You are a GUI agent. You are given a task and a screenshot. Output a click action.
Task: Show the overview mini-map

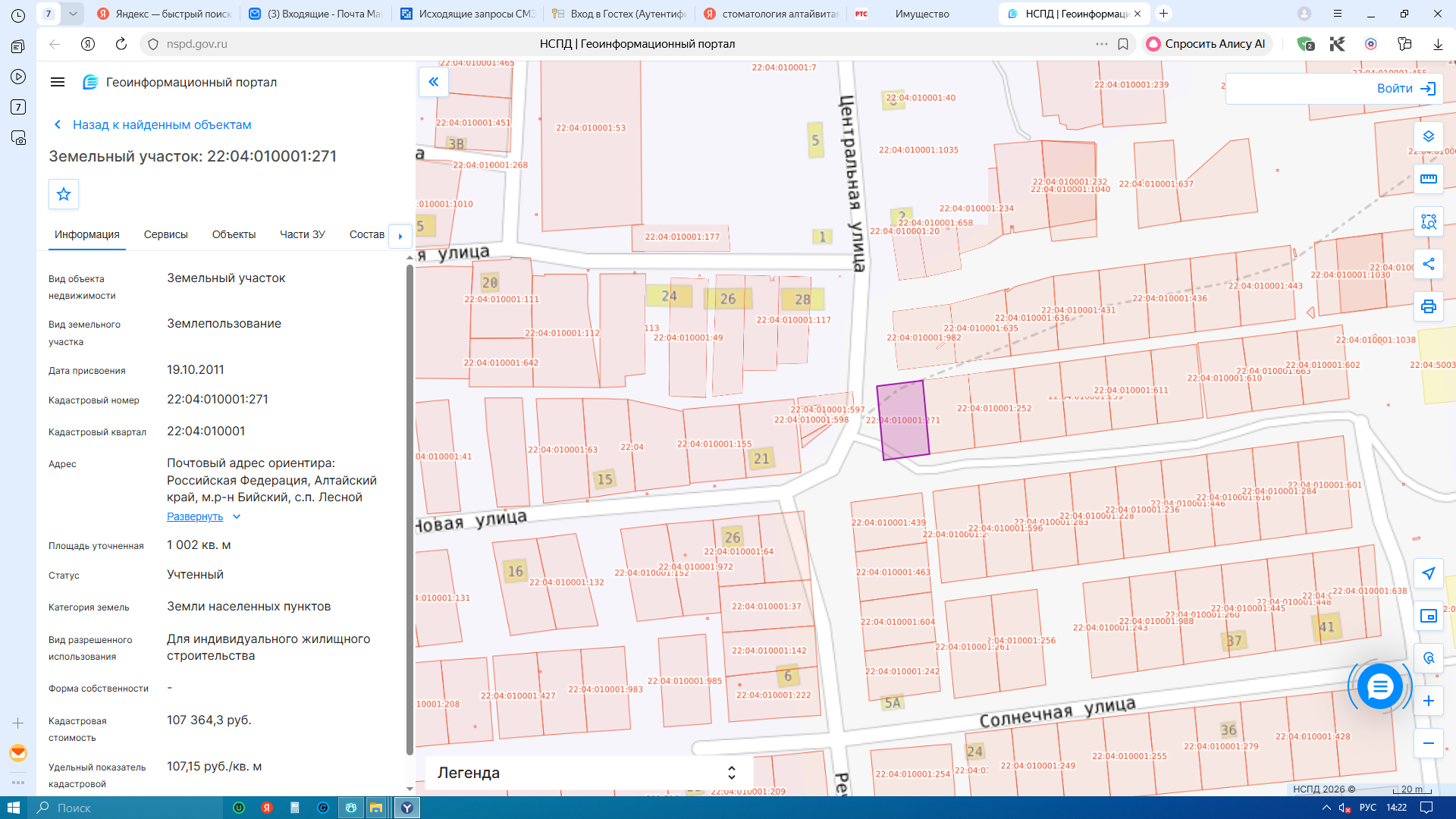(1429, 616)
